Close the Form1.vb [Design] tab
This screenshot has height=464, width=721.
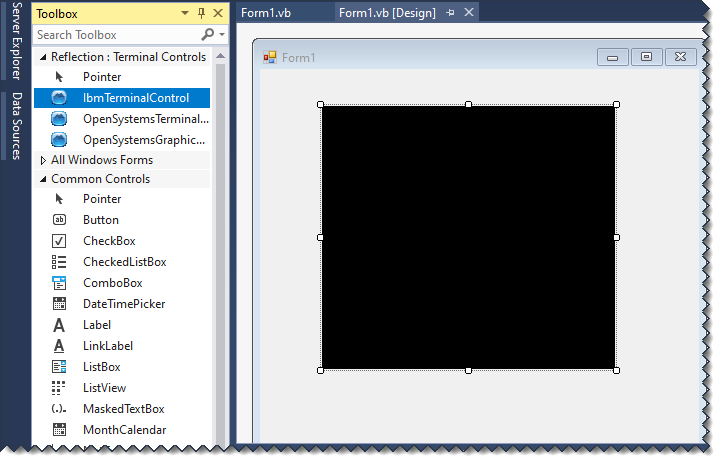[x=469, y=12]
